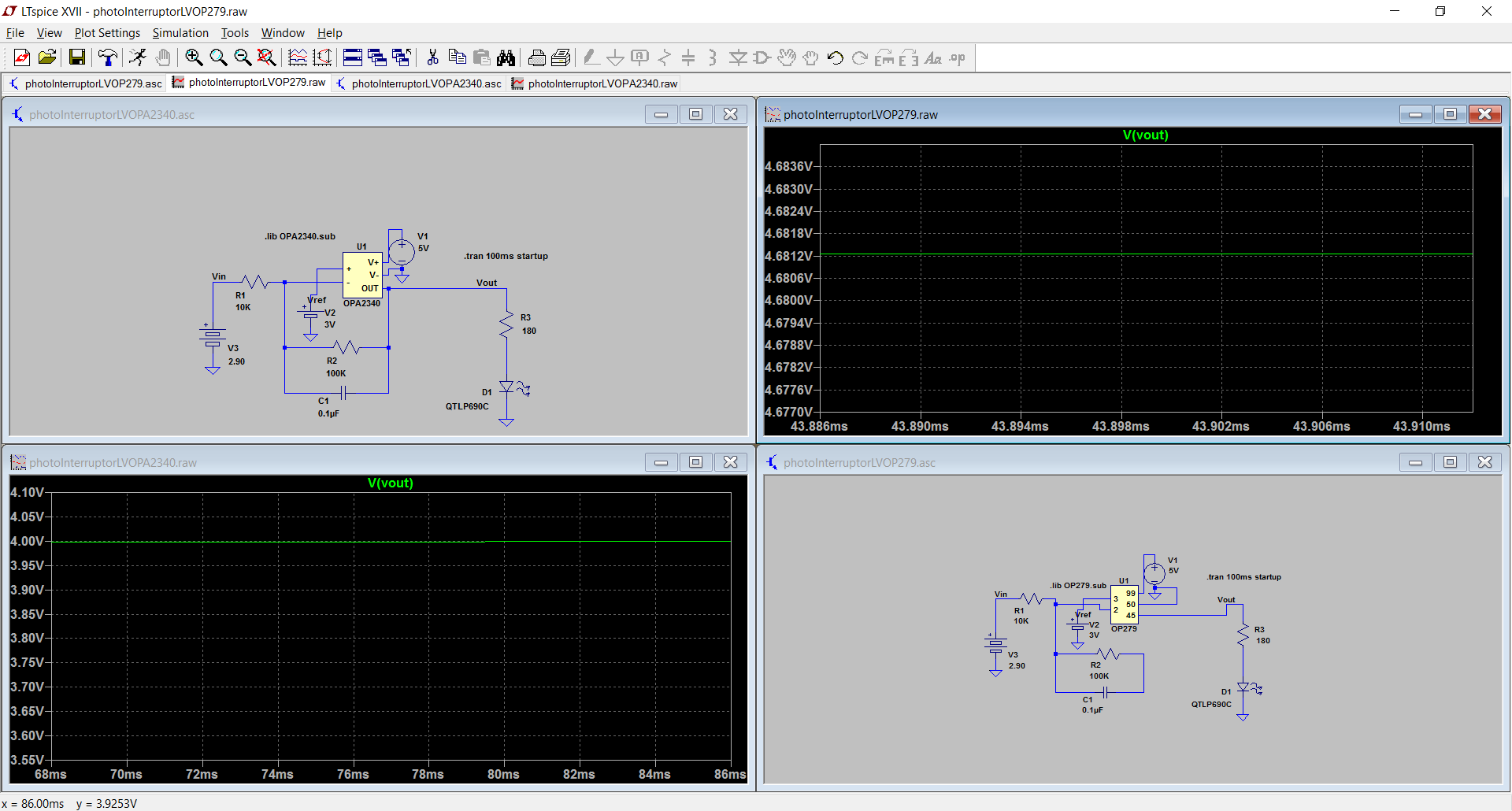Switch to photoInterruptorLVOP279.asc tab

click(x=85, y=83)
